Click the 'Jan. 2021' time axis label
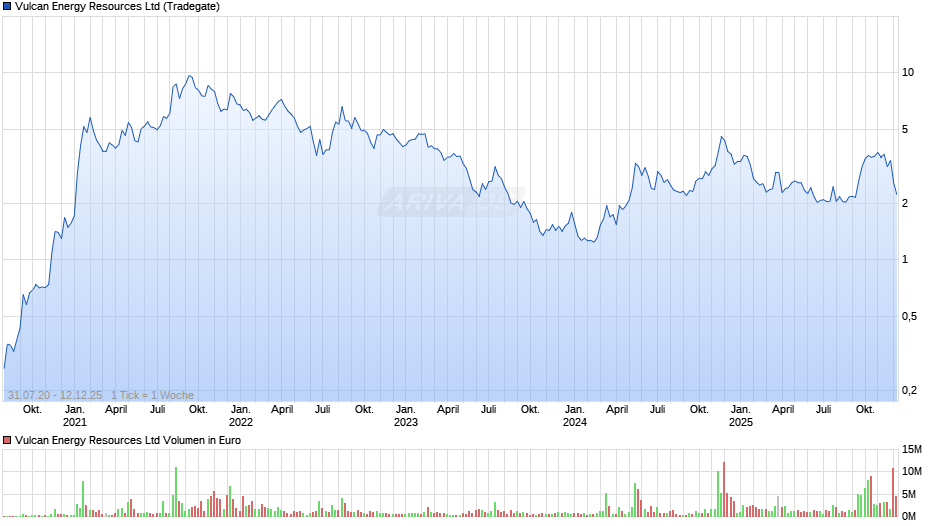Screen dimensions: 940x526 (x=75, y=416)
